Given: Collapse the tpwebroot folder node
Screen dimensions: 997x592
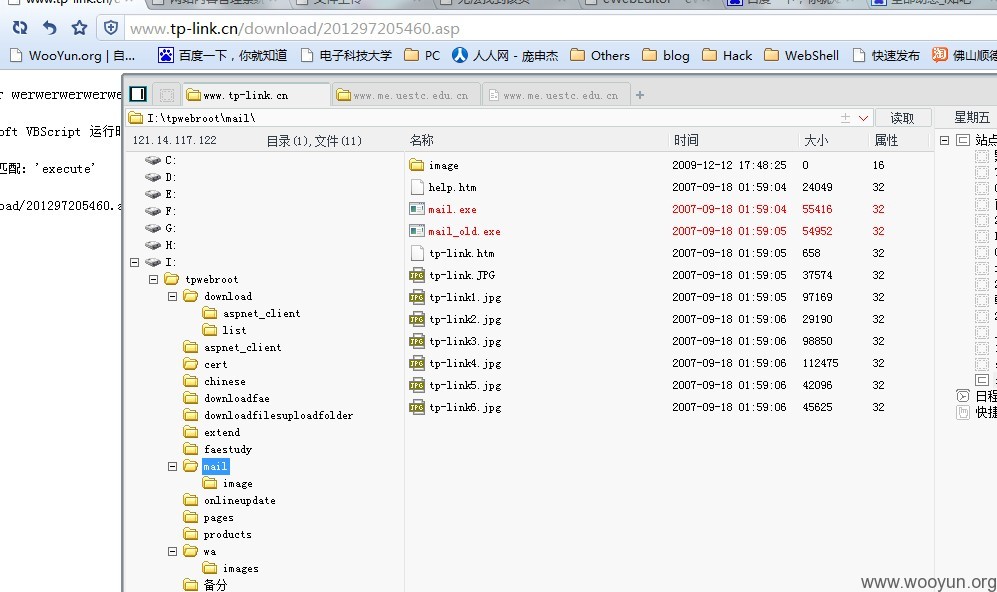Looking at the screenshot, I should (x=153, y=279).
